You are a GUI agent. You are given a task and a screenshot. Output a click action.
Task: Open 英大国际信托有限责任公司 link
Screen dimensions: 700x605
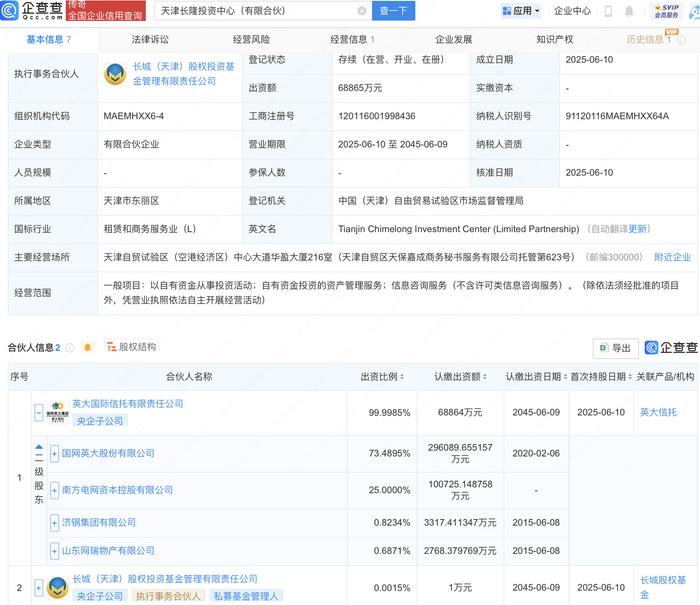(128, 404)
